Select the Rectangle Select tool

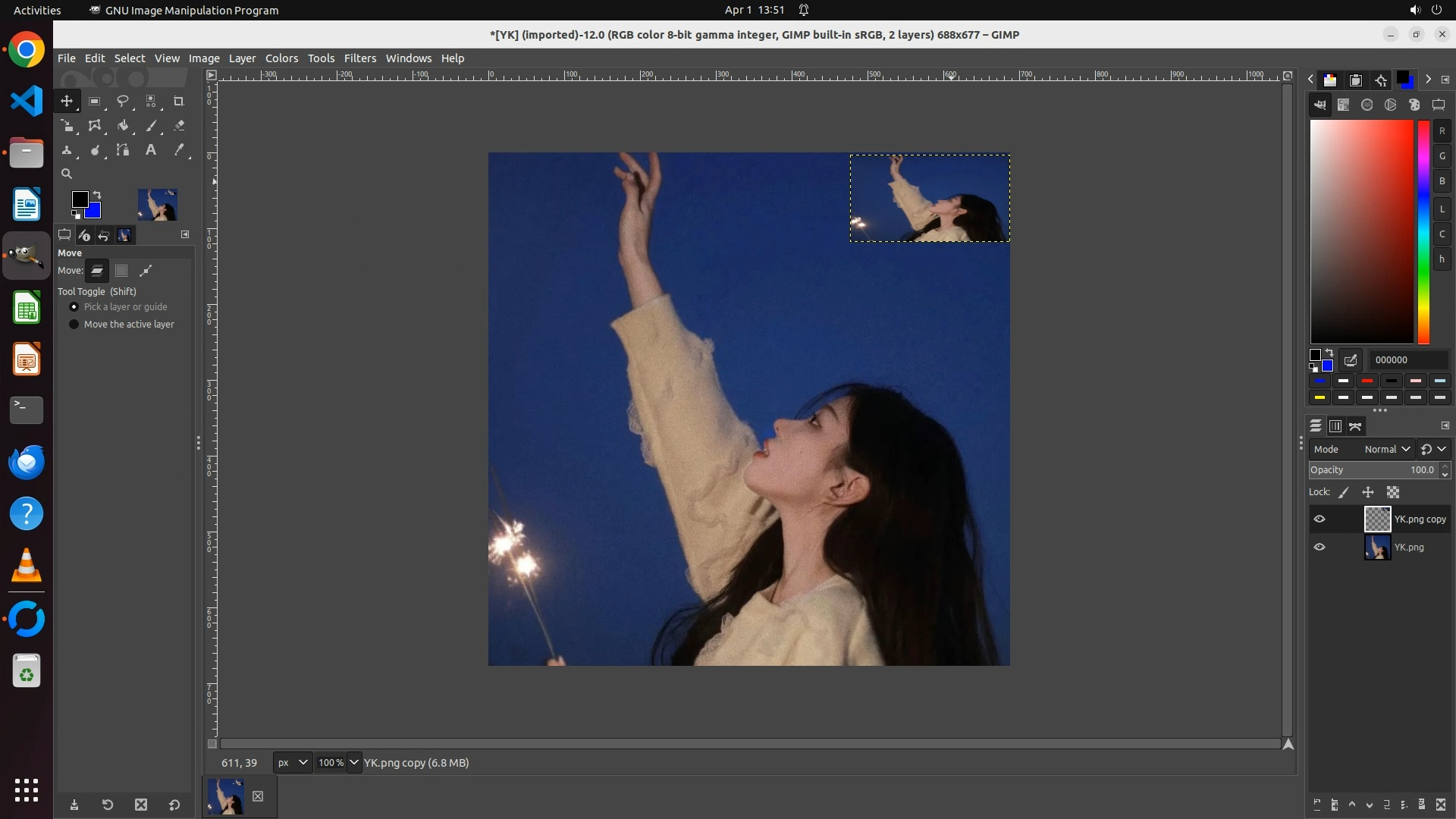95,101
